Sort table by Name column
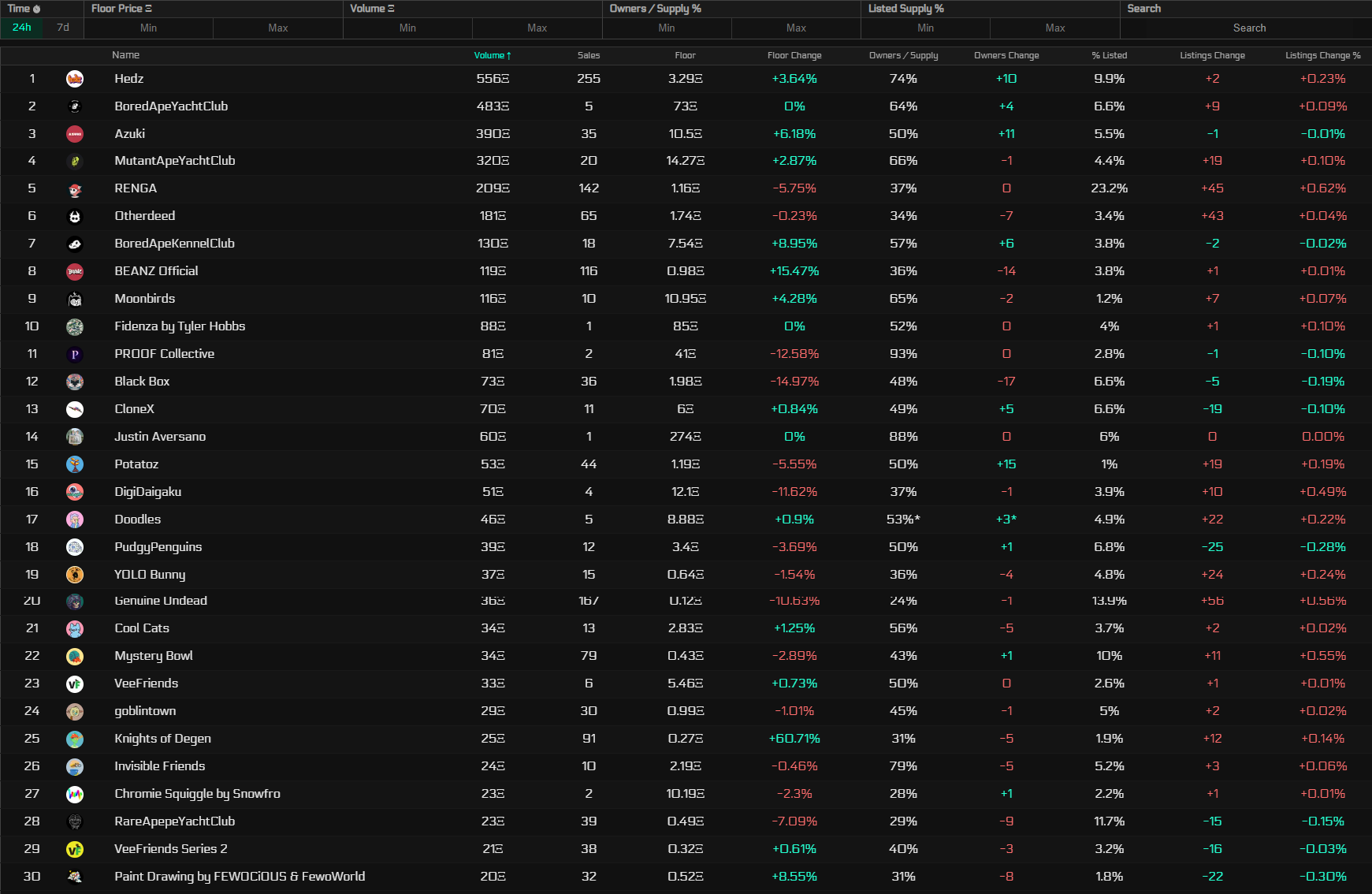This screenshot has width=1372, height=894. 126,55
